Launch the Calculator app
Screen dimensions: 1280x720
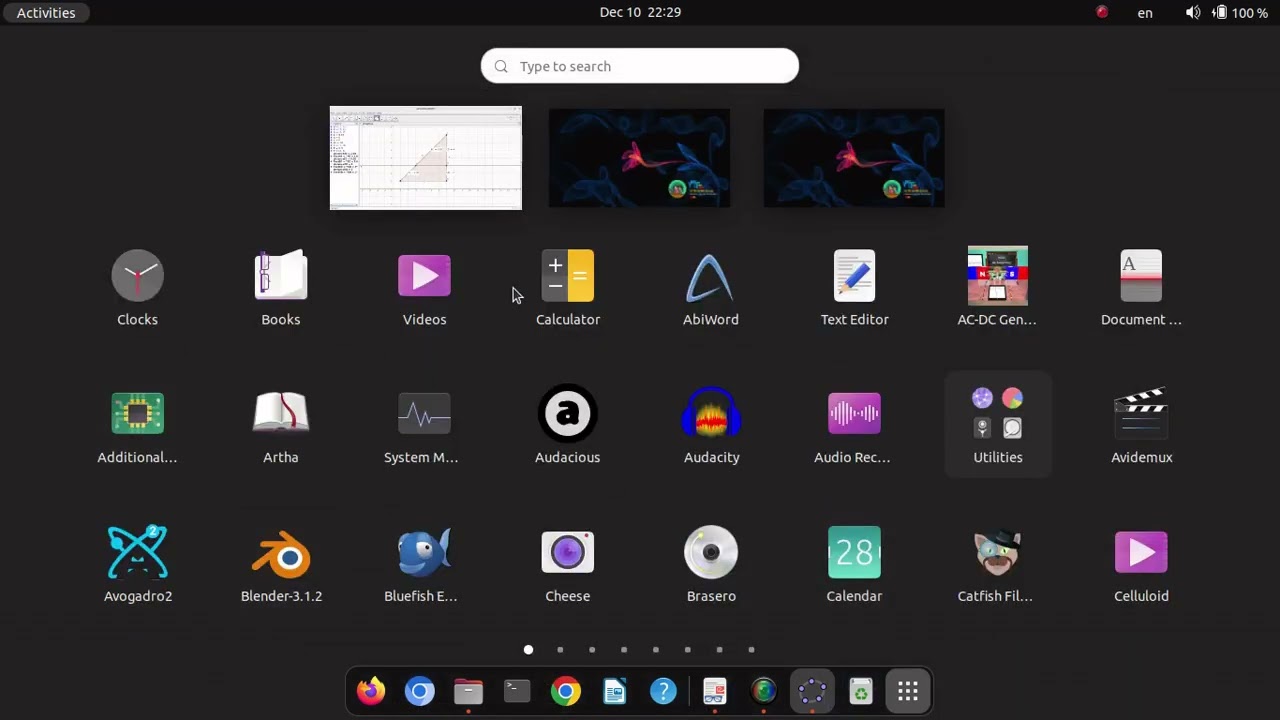click(568, 288)
